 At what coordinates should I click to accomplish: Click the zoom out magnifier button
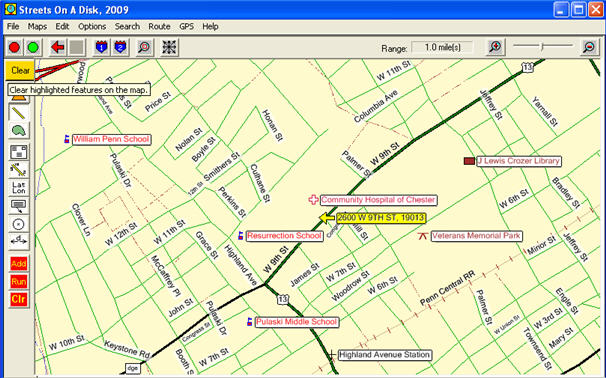click(589, 47)
